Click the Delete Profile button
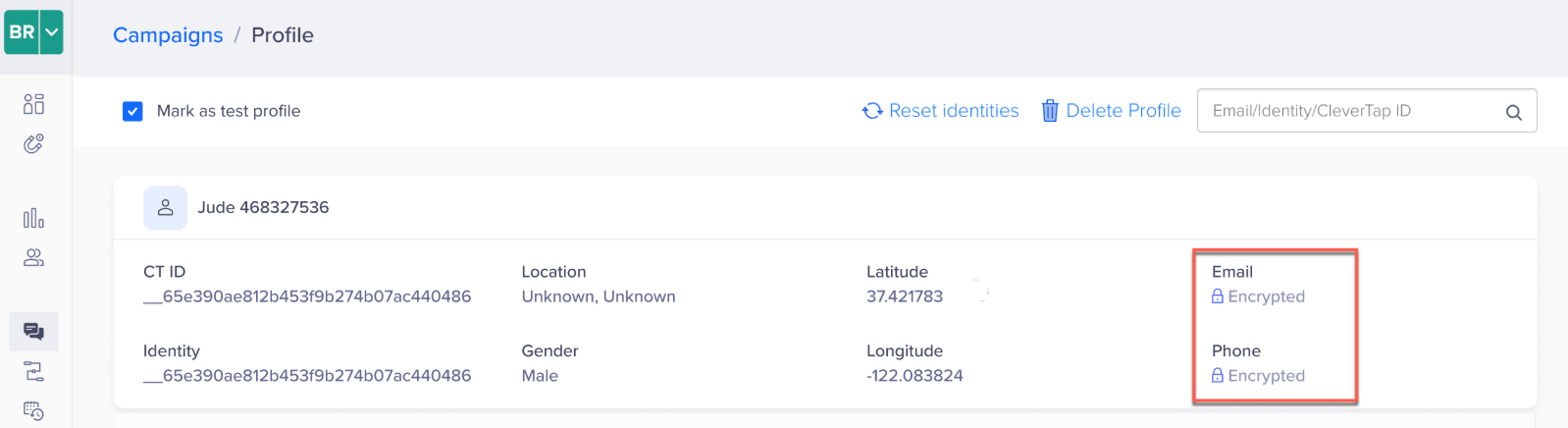This screenshot has height=428, width=1568. pyautogui.click(x=1111, y=111)
